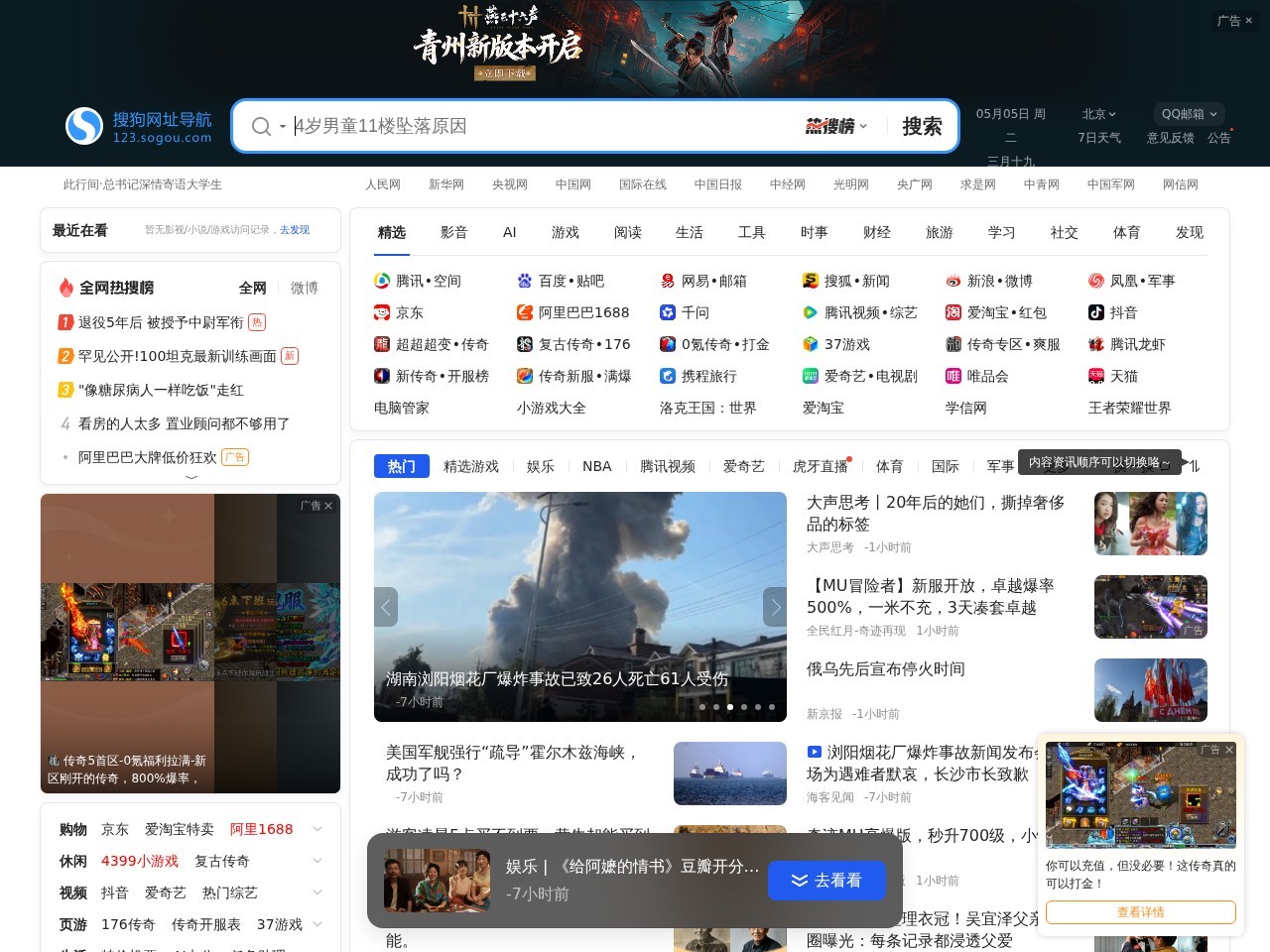Image resolution: width=1270 pixels, height=952 pixels.
Task: Open the fireworks factory explosion news image
Action: pyautogui.click(x=580, y=607)
